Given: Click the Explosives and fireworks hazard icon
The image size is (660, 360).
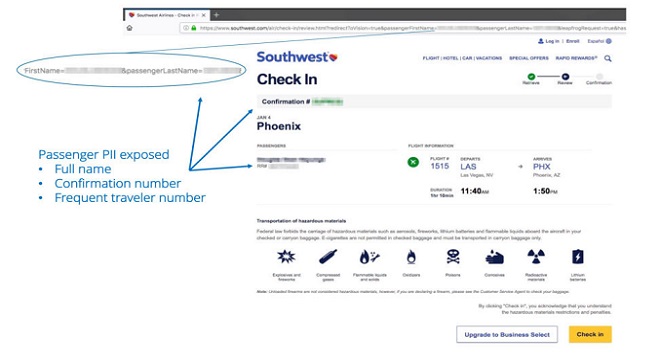Looking at the screenshot, I should (x=287, y=256).
